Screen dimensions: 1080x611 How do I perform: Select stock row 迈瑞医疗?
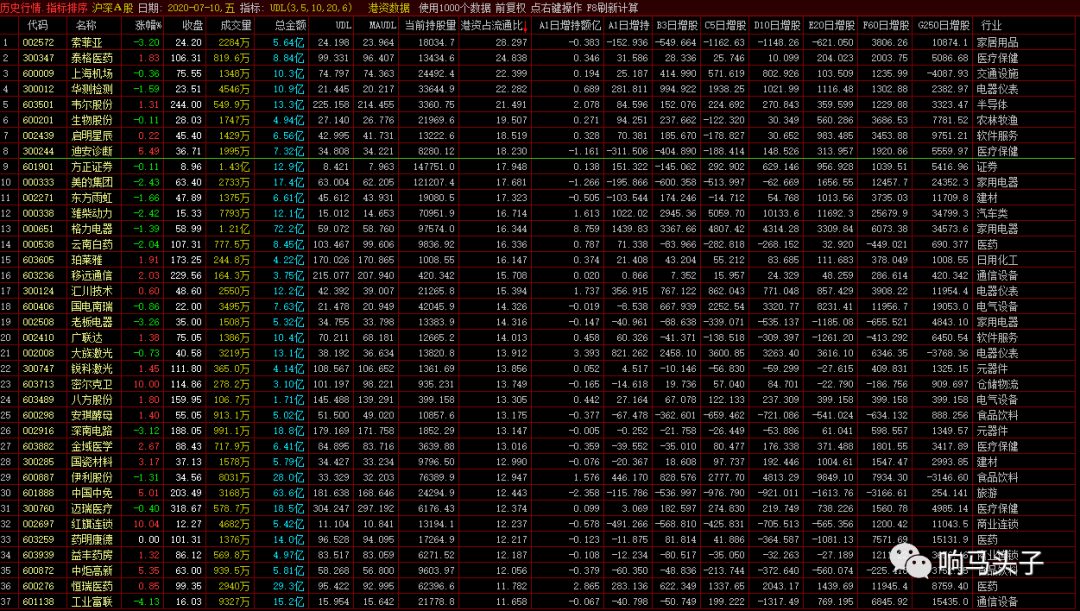[537, 508]
